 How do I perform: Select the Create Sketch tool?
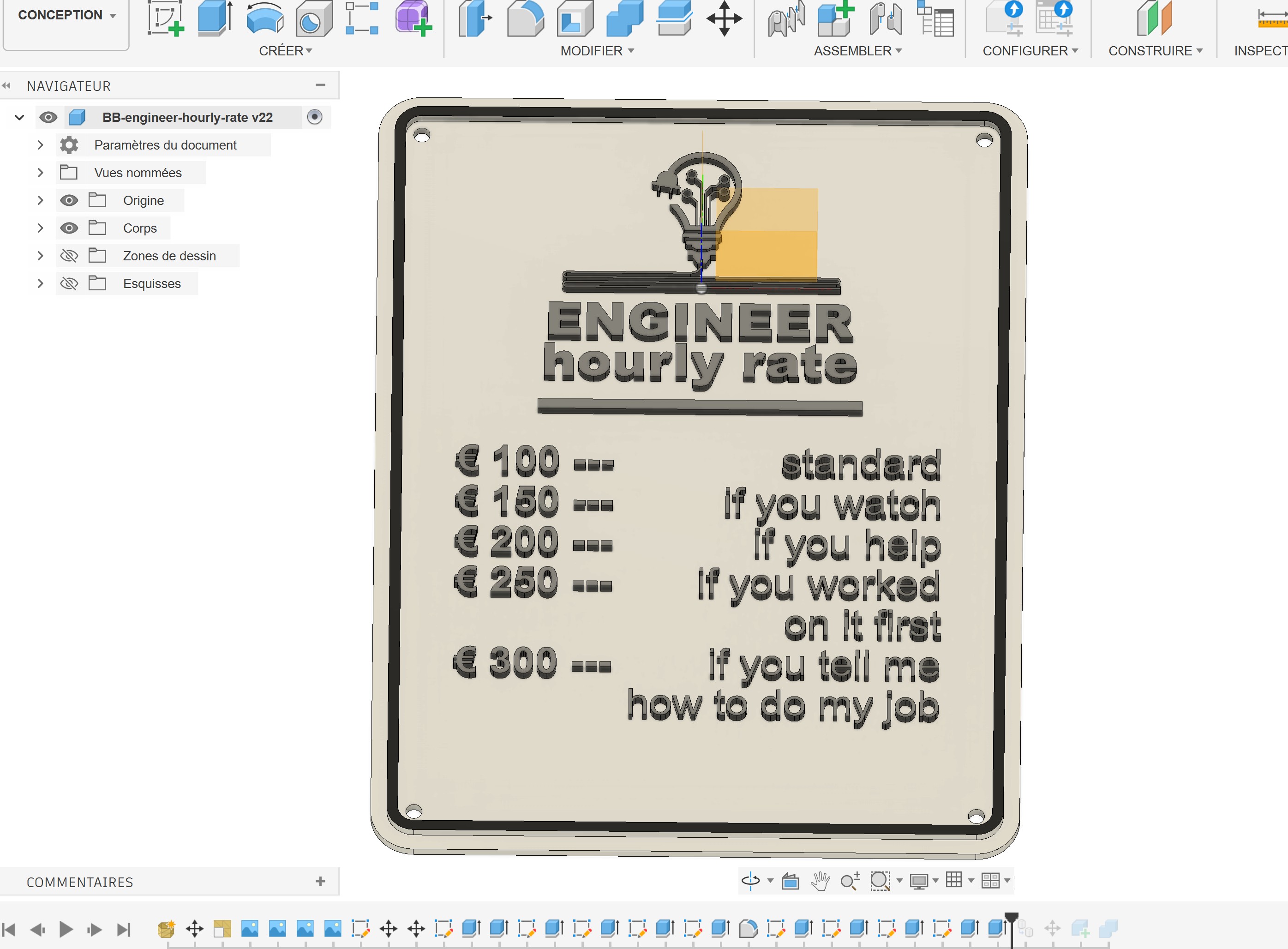[x=165, y=18]
